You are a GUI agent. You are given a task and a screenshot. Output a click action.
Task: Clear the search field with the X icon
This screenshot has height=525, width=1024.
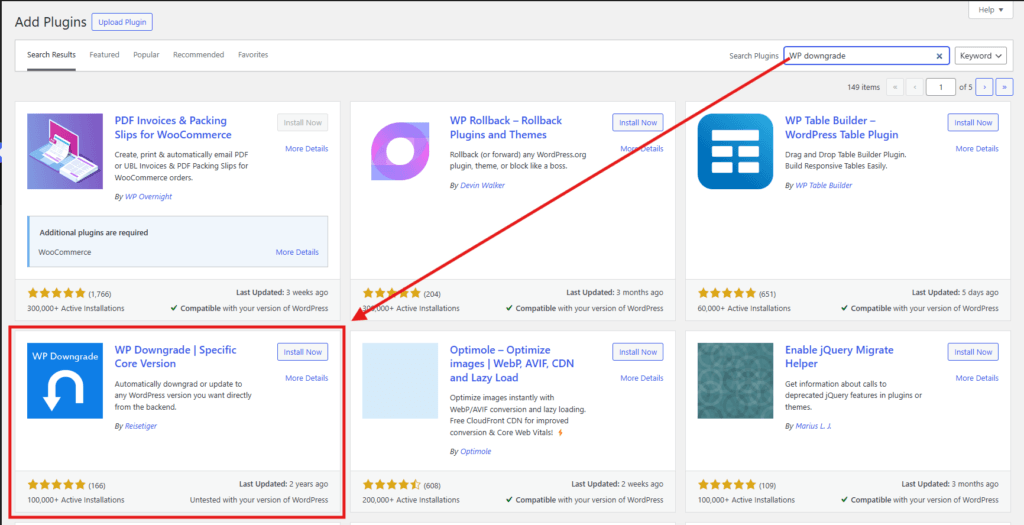tap(939, 56)
